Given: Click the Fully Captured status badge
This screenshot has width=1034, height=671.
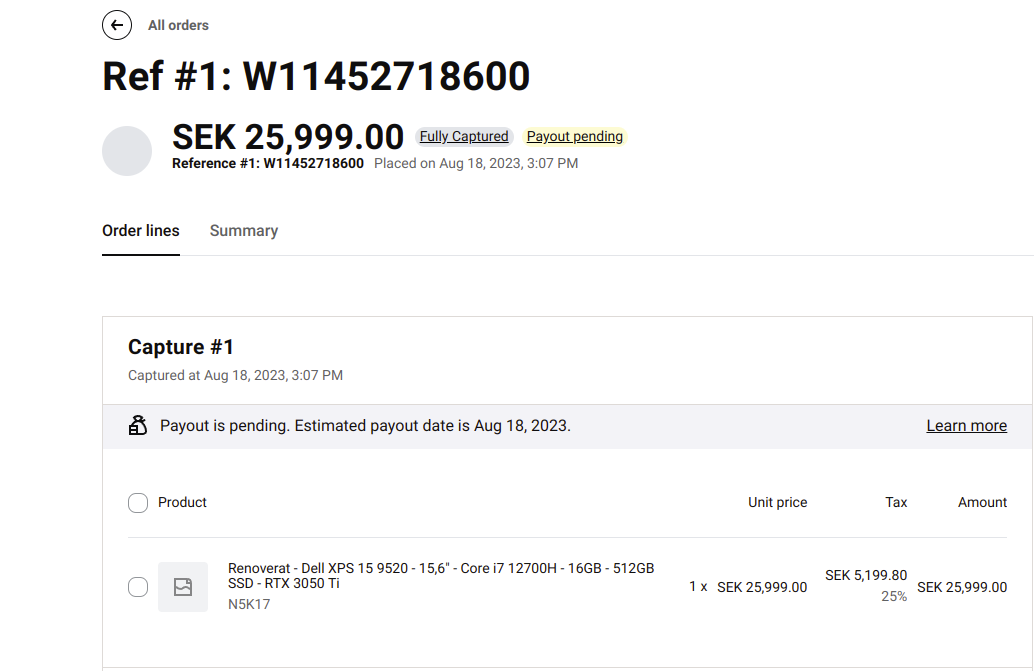Looking at the screenshot, I should coord(463,136).
